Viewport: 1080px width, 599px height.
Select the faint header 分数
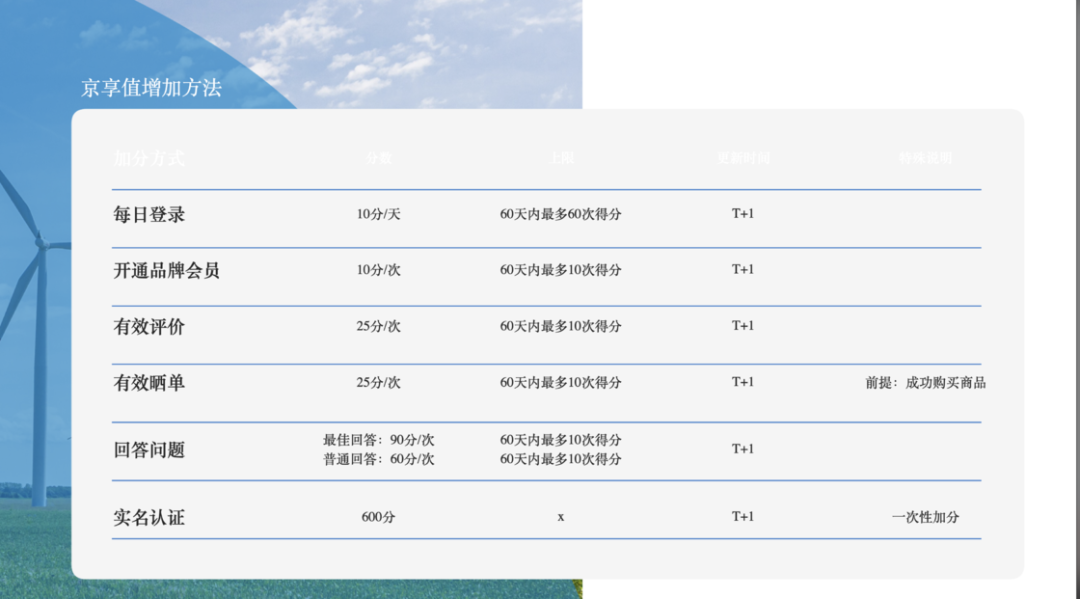click(x=378, y=158)
